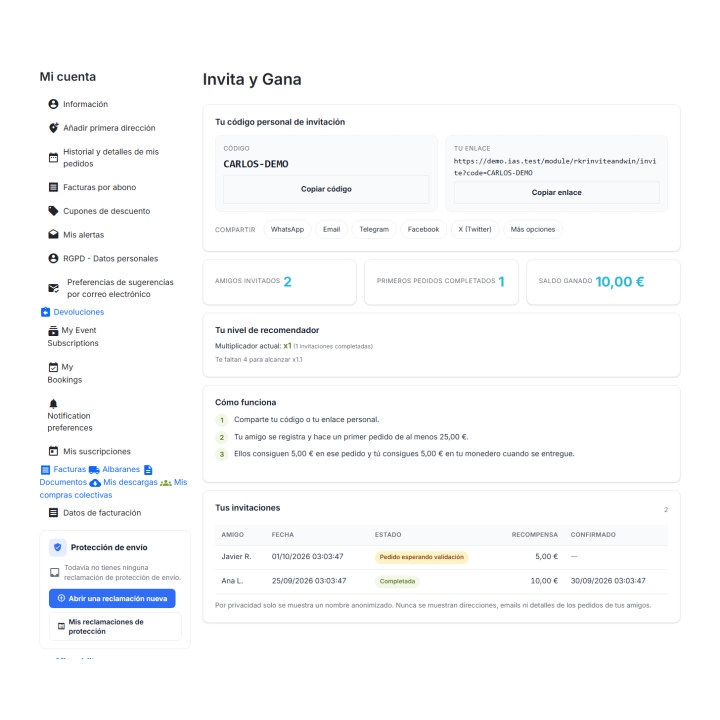Open Mis alertas section
Image resolution: width=720 pixels, height=720 pixels.
(x=84, y=235)
